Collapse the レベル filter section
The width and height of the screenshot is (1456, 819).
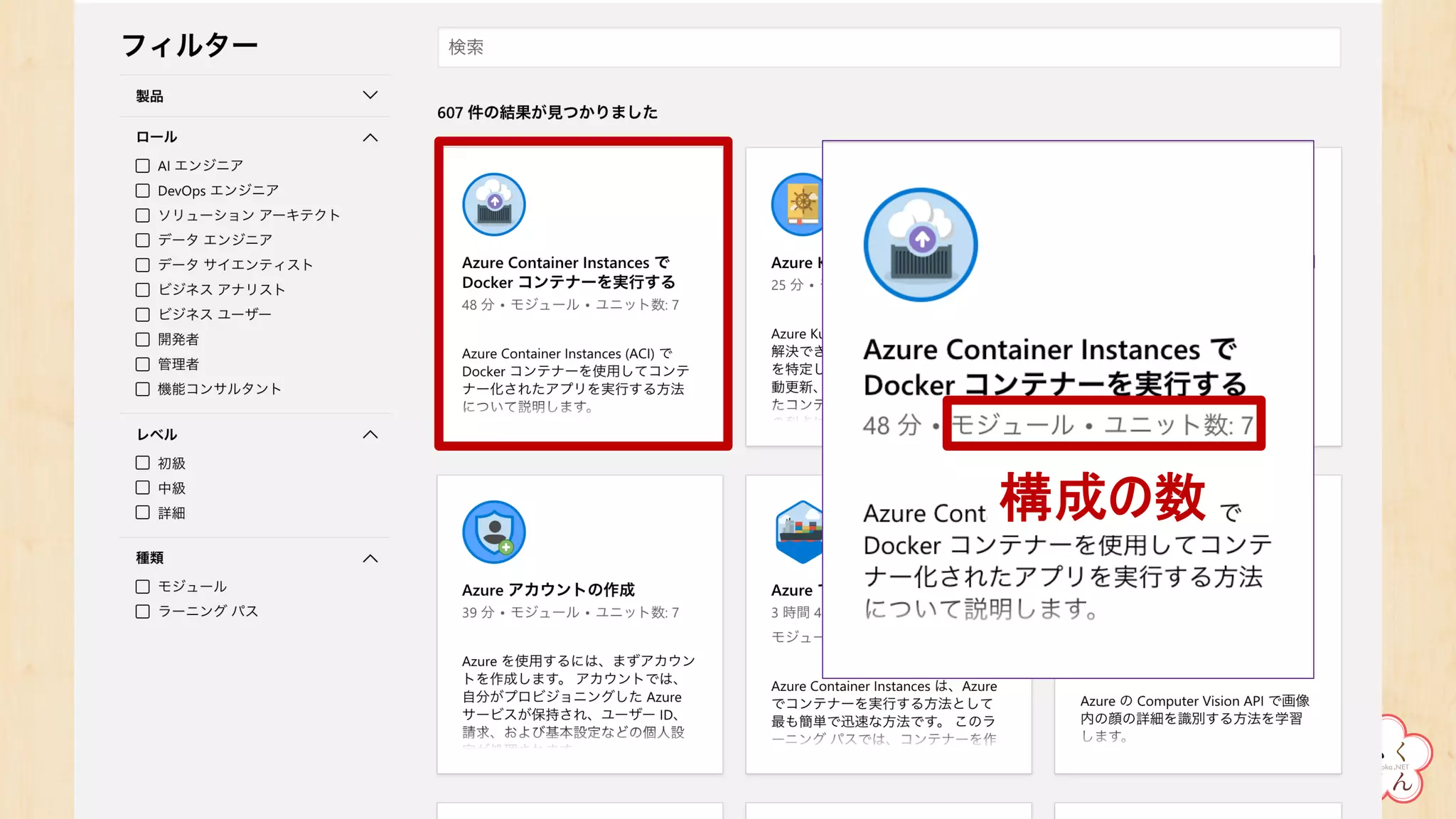pyautogui.click(x=370, y=434)
